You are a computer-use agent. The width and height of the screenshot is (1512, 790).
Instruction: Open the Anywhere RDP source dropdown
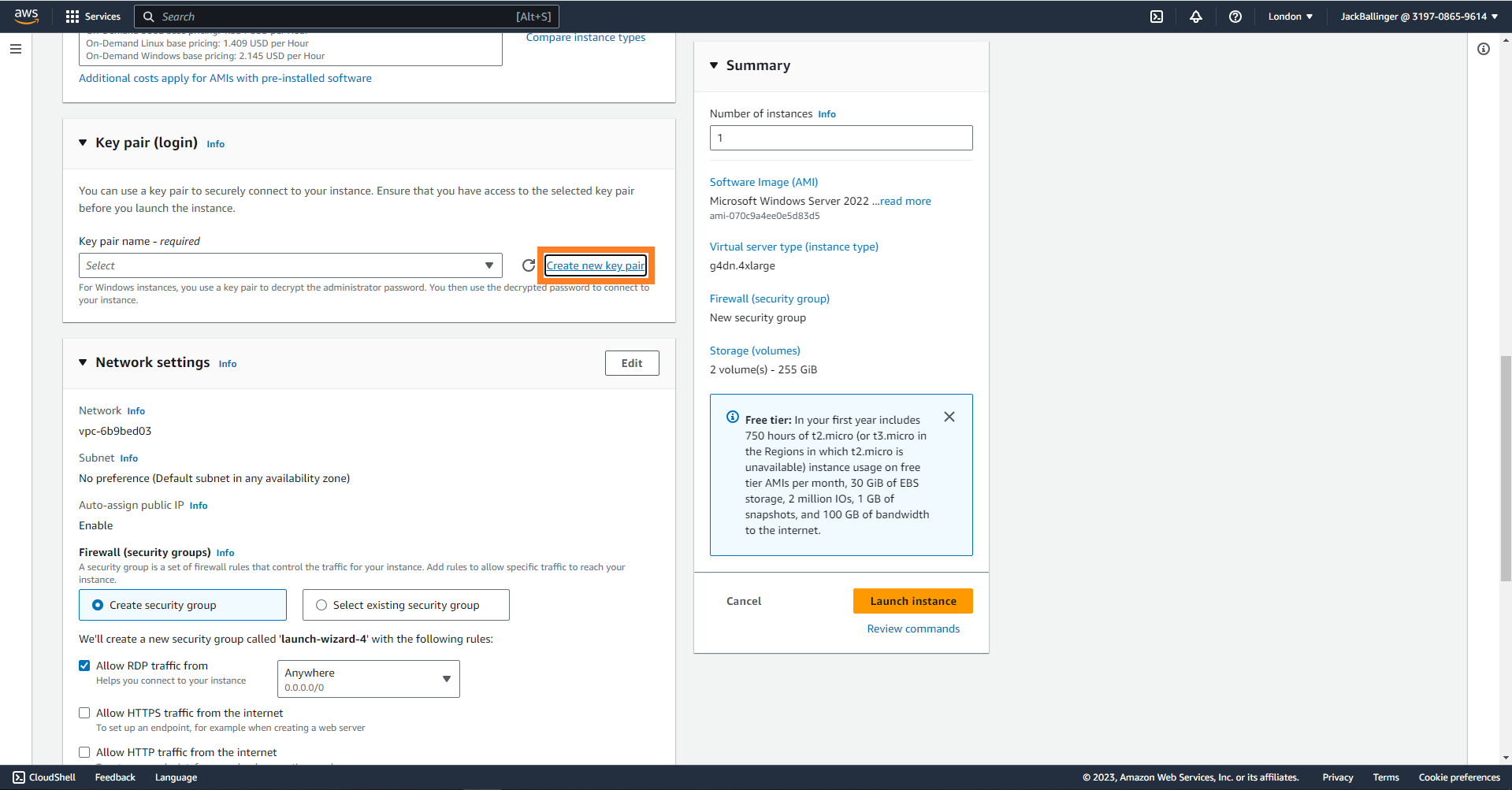point(368,679)
